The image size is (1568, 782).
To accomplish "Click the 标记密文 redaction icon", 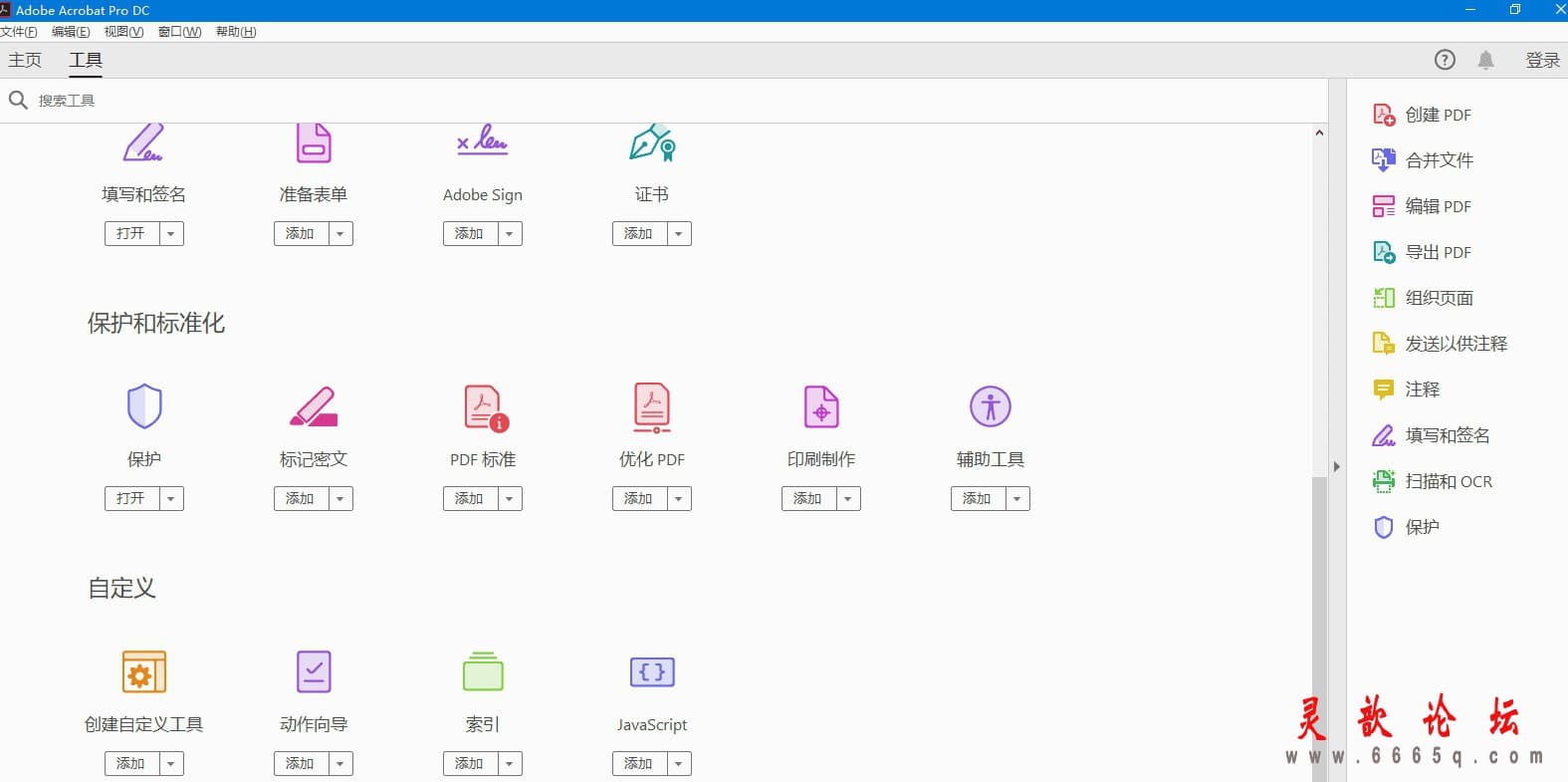I will 314,406.
